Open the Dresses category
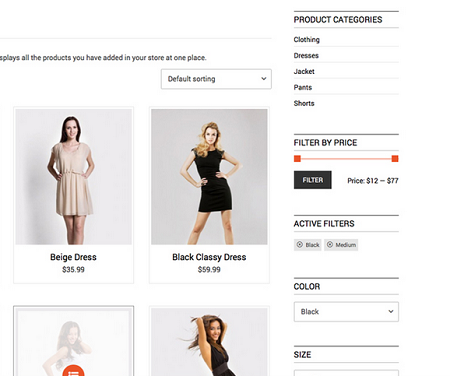 pyautogui.click(x=306, y=56)
